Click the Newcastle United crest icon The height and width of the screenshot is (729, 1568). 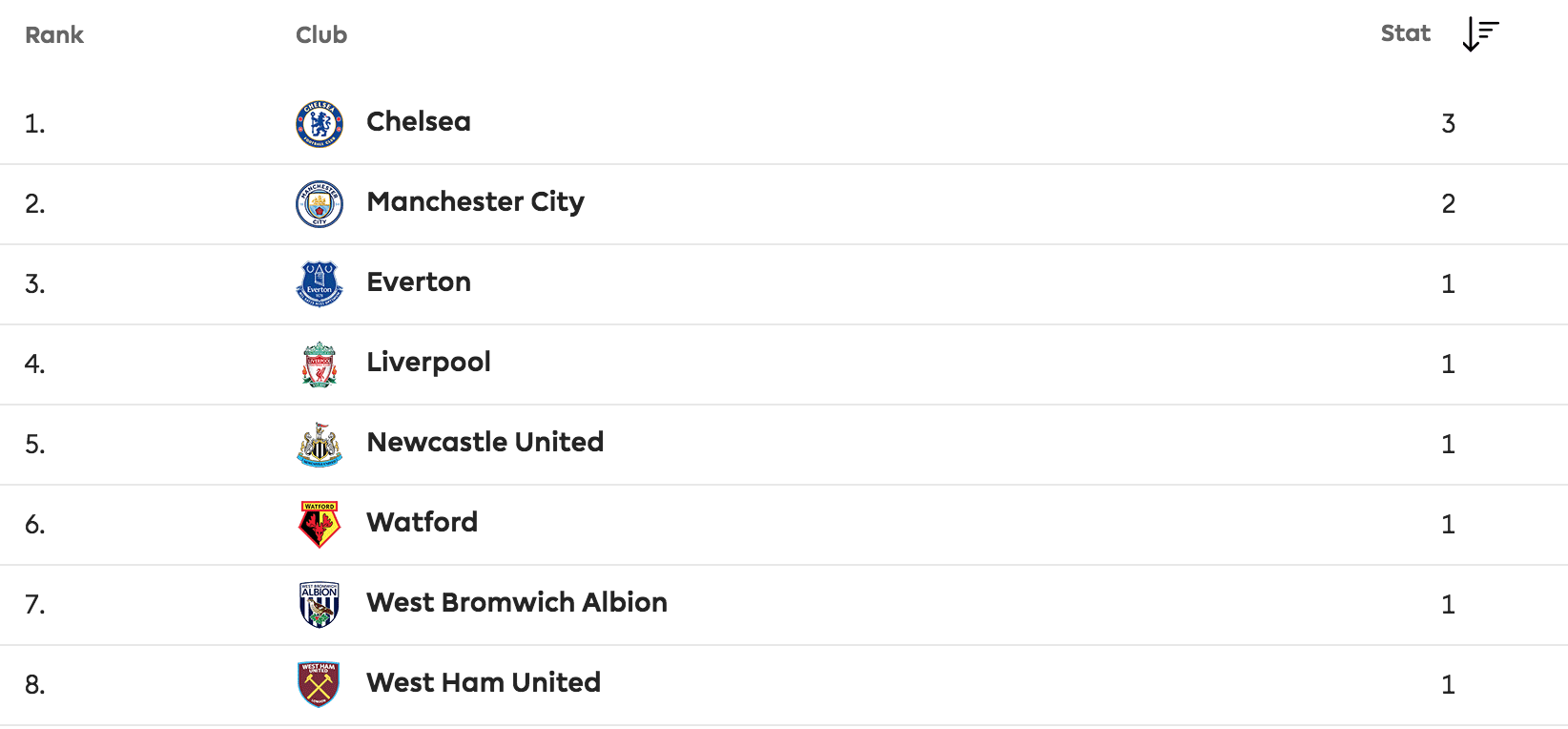320,445
